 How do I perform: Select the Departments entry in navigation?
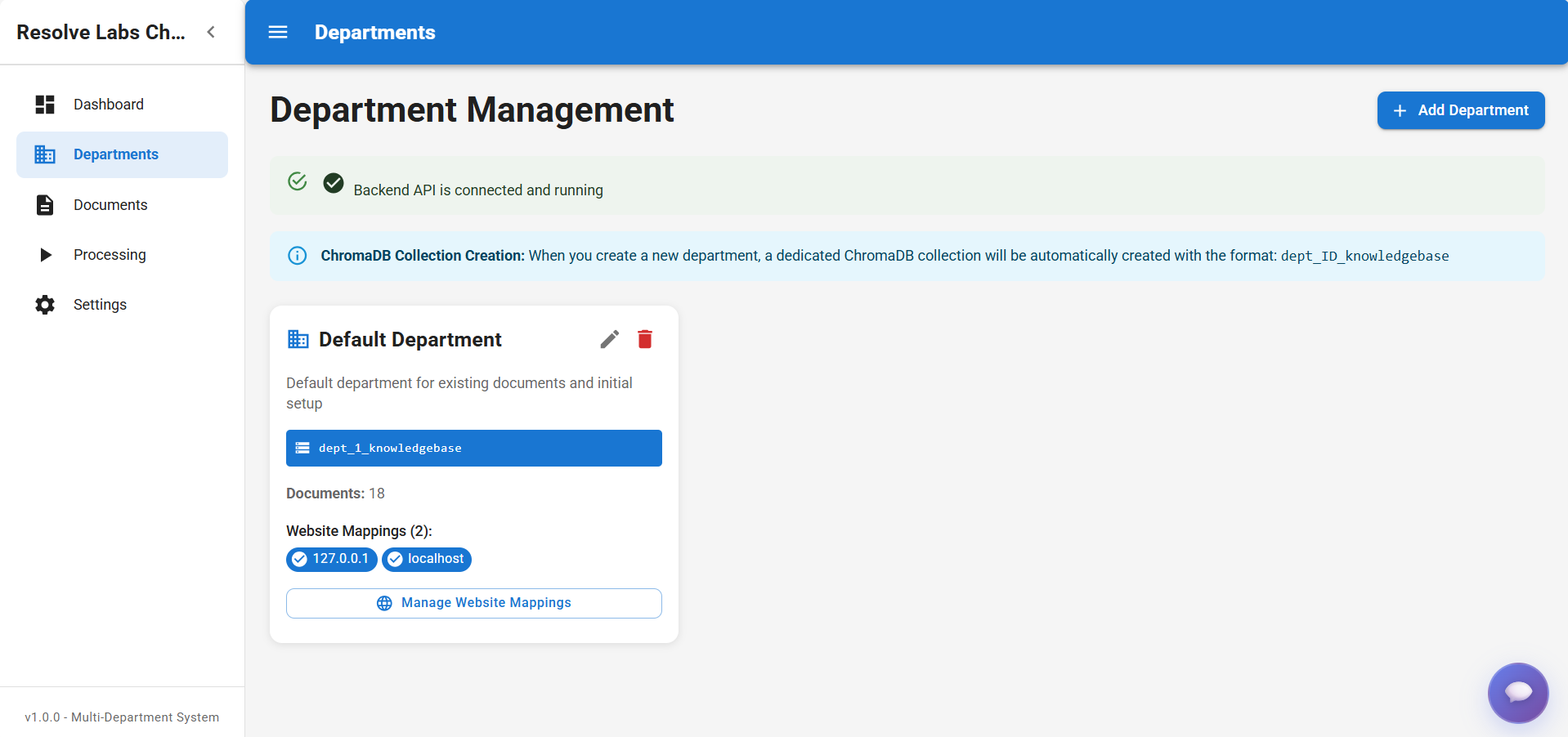116,154
